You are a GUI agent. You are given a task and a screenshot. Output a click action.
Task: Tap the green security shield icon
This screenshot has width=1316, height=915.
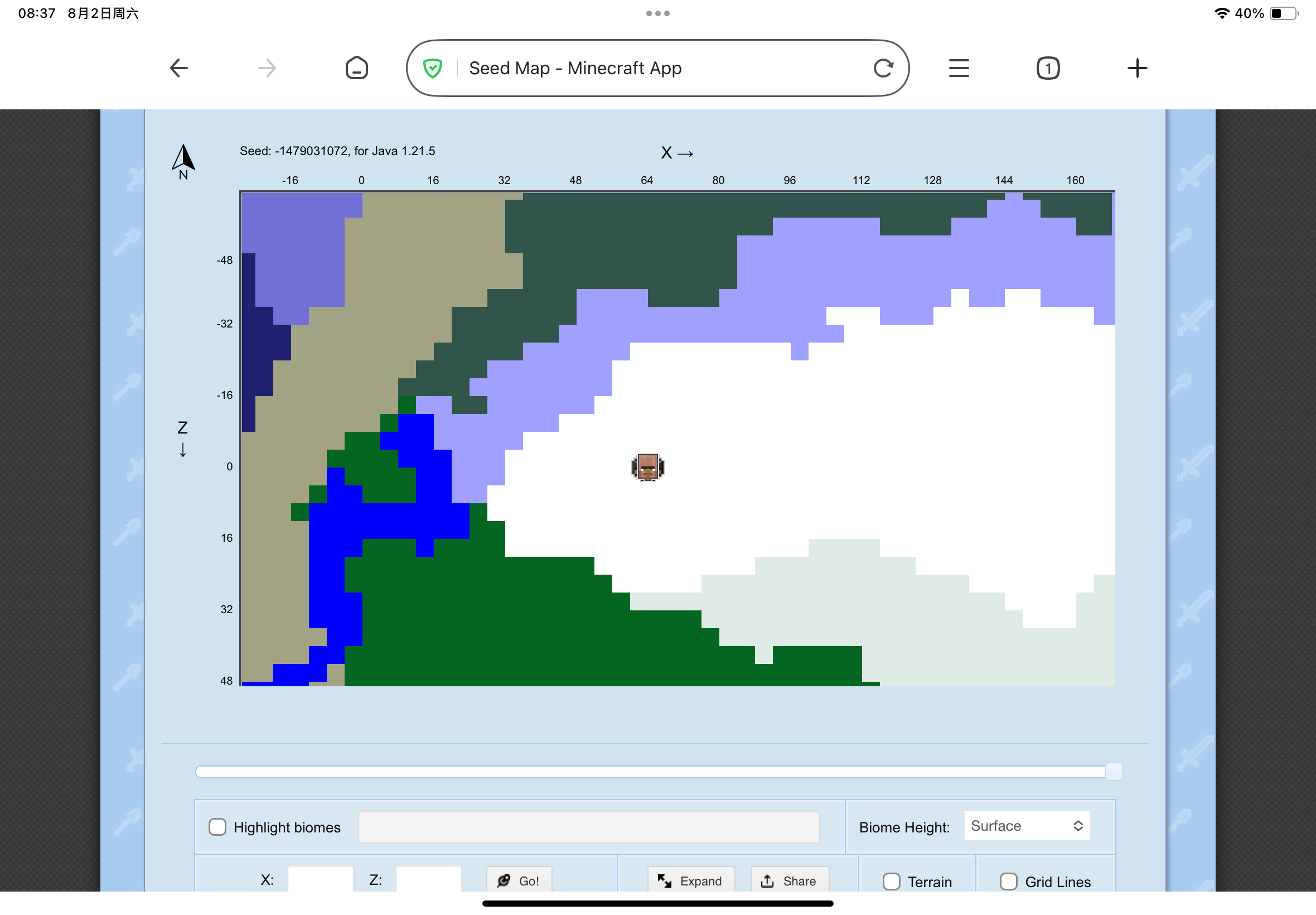click(433, 68)
